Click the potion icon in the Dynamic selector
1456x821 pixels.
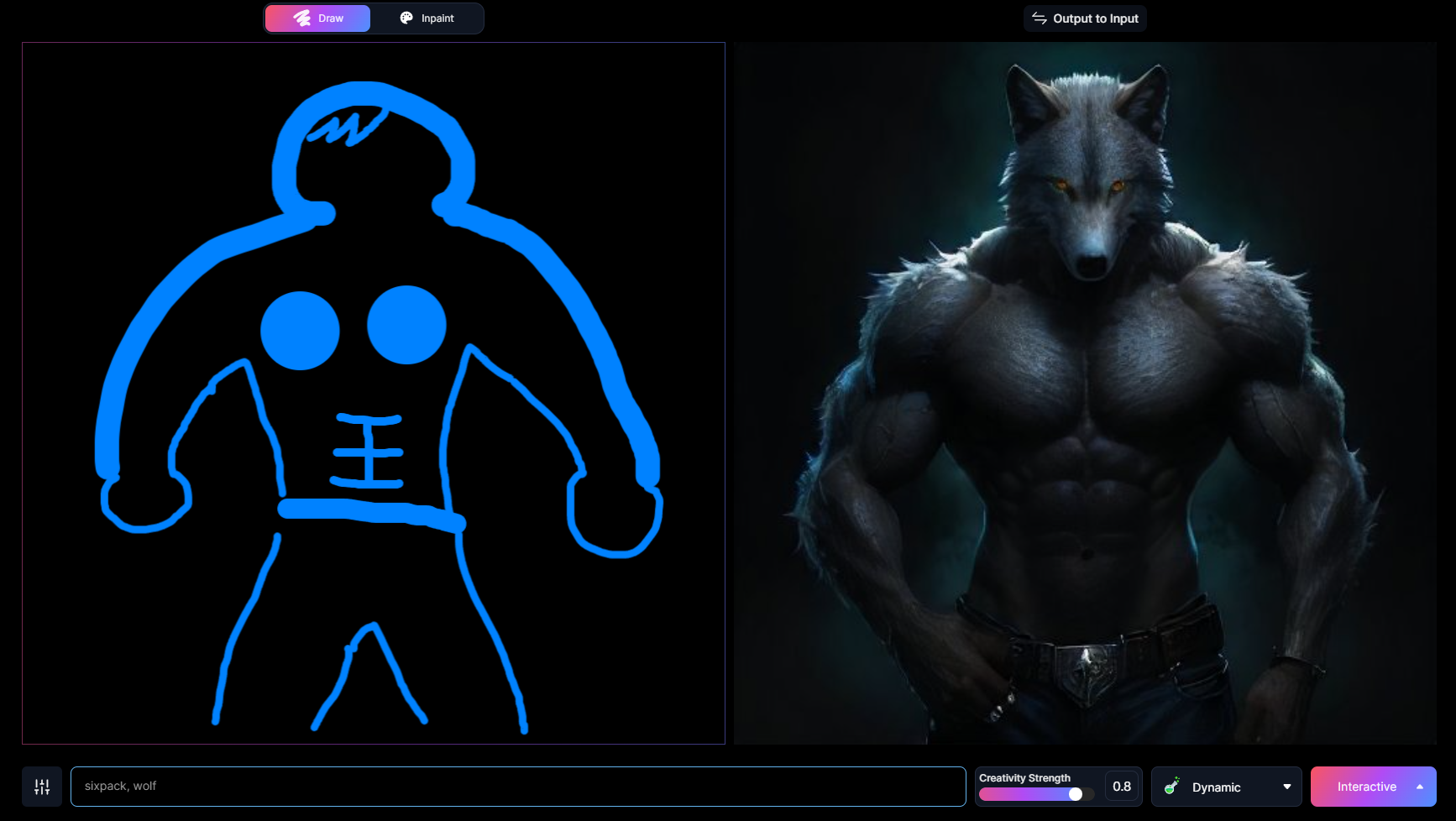pos(1172,787)
